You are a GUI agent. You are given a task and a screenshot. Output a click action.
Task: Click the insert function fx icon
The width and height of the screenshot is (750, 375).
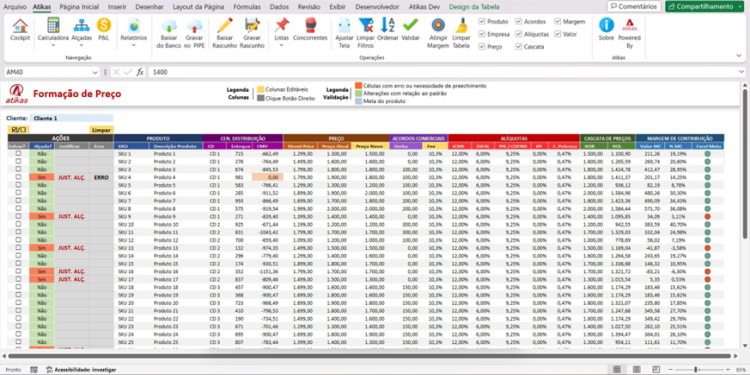[140, 72]
